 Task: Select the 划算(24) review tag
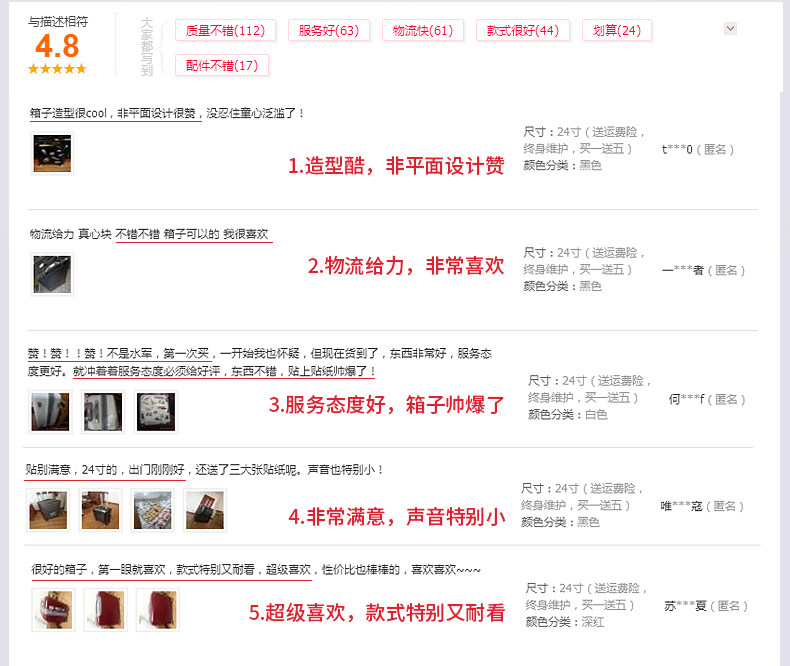tap(617, 31)
